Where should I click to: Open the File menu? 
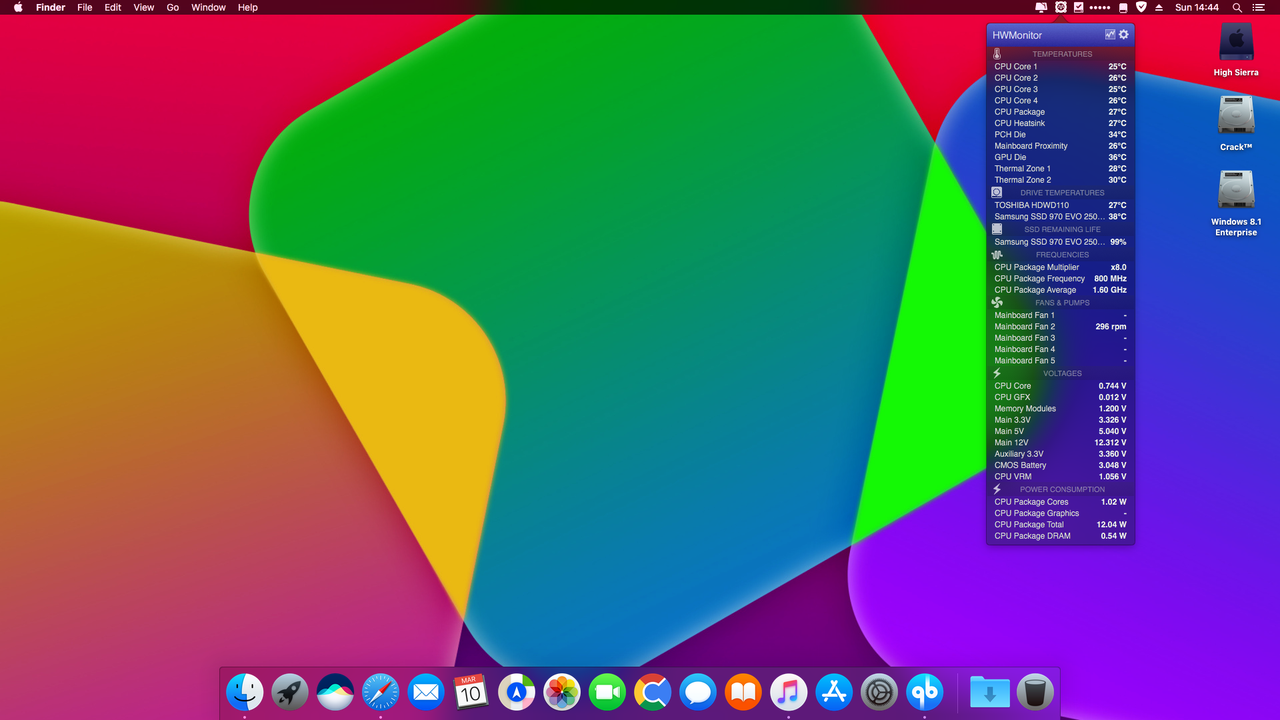click(x=85, y=7)
